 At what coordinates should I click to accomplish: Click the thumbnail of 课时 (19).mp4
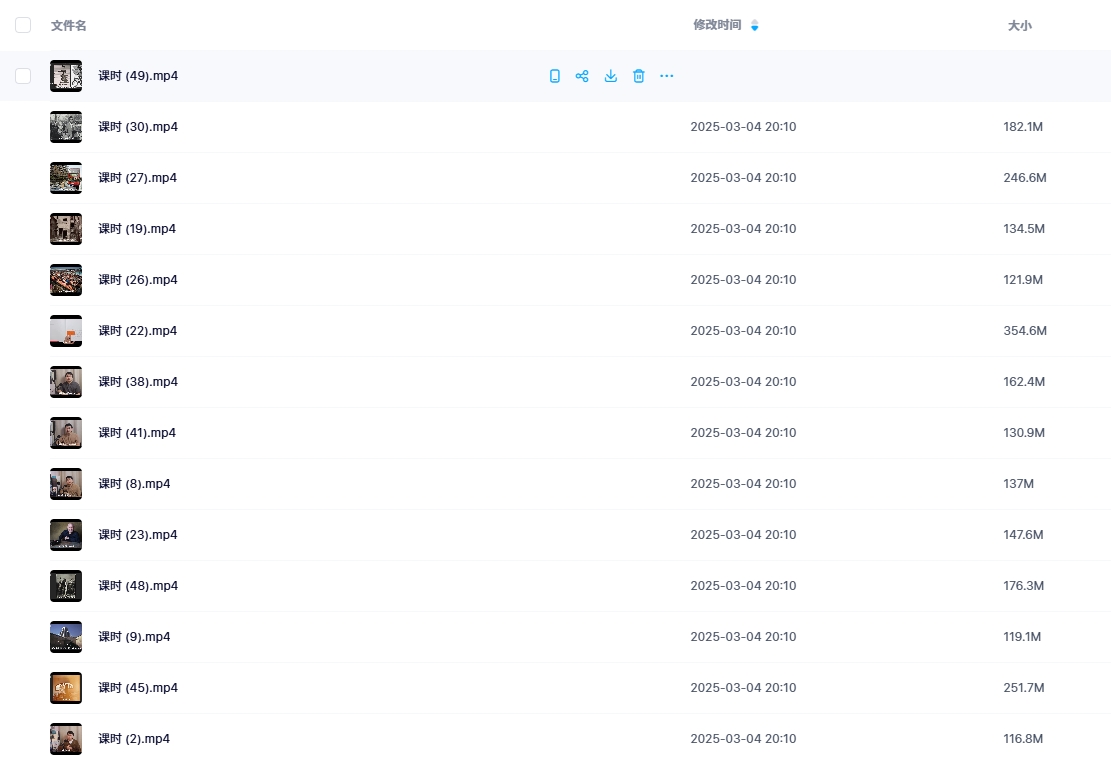(66, 229)
